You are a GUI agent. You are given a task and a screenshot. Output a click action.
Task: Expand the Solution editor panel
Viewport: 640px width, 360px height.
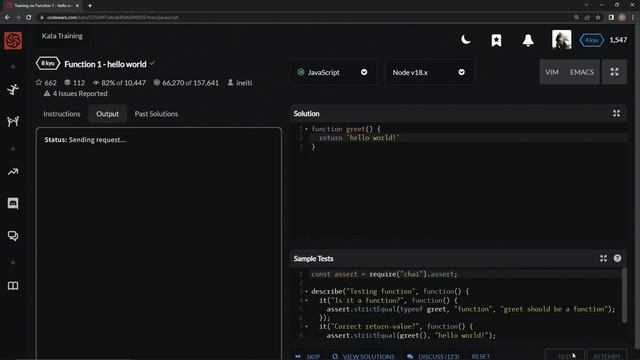[x=616, y=113]
